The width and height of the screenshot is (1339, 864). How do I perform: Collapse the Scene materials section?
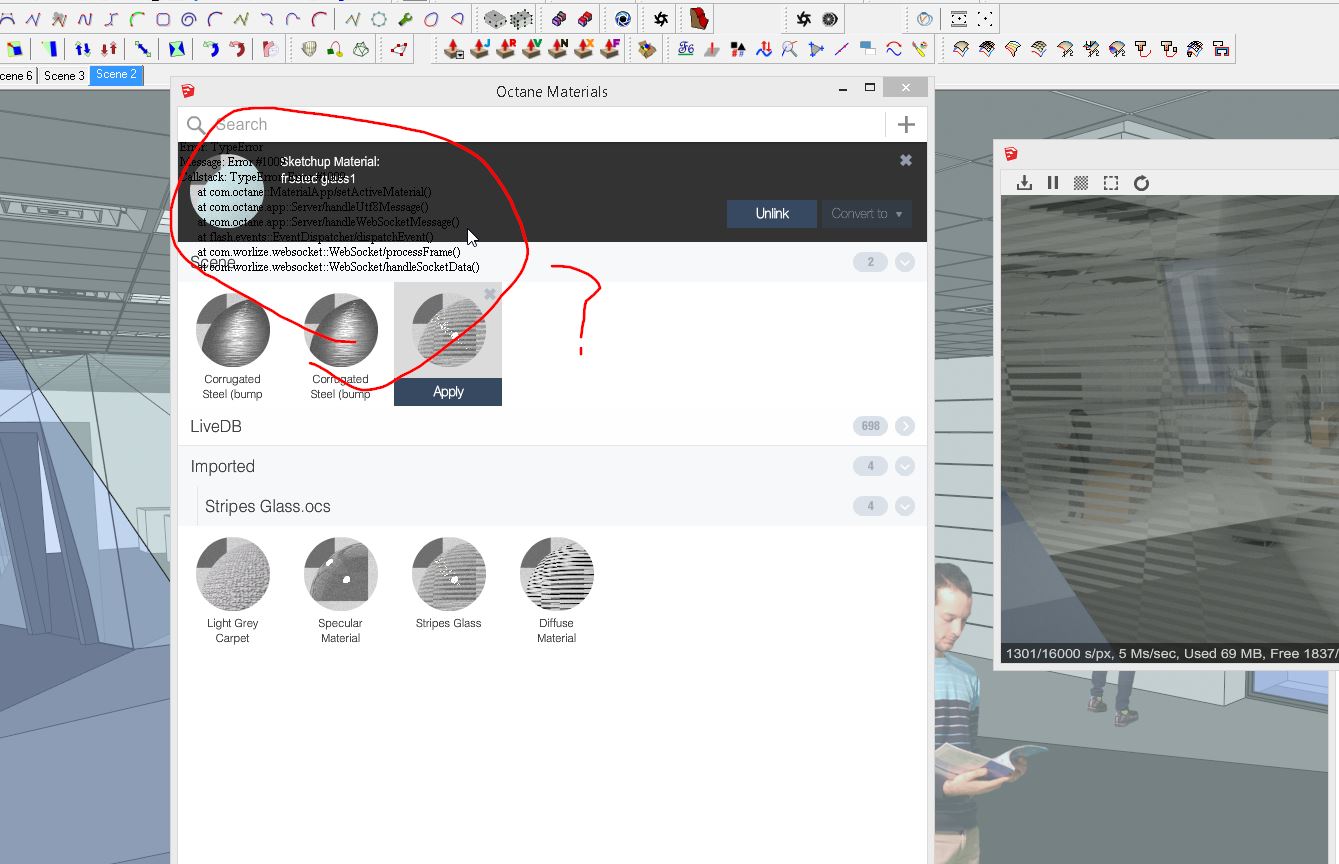(905, 262)
